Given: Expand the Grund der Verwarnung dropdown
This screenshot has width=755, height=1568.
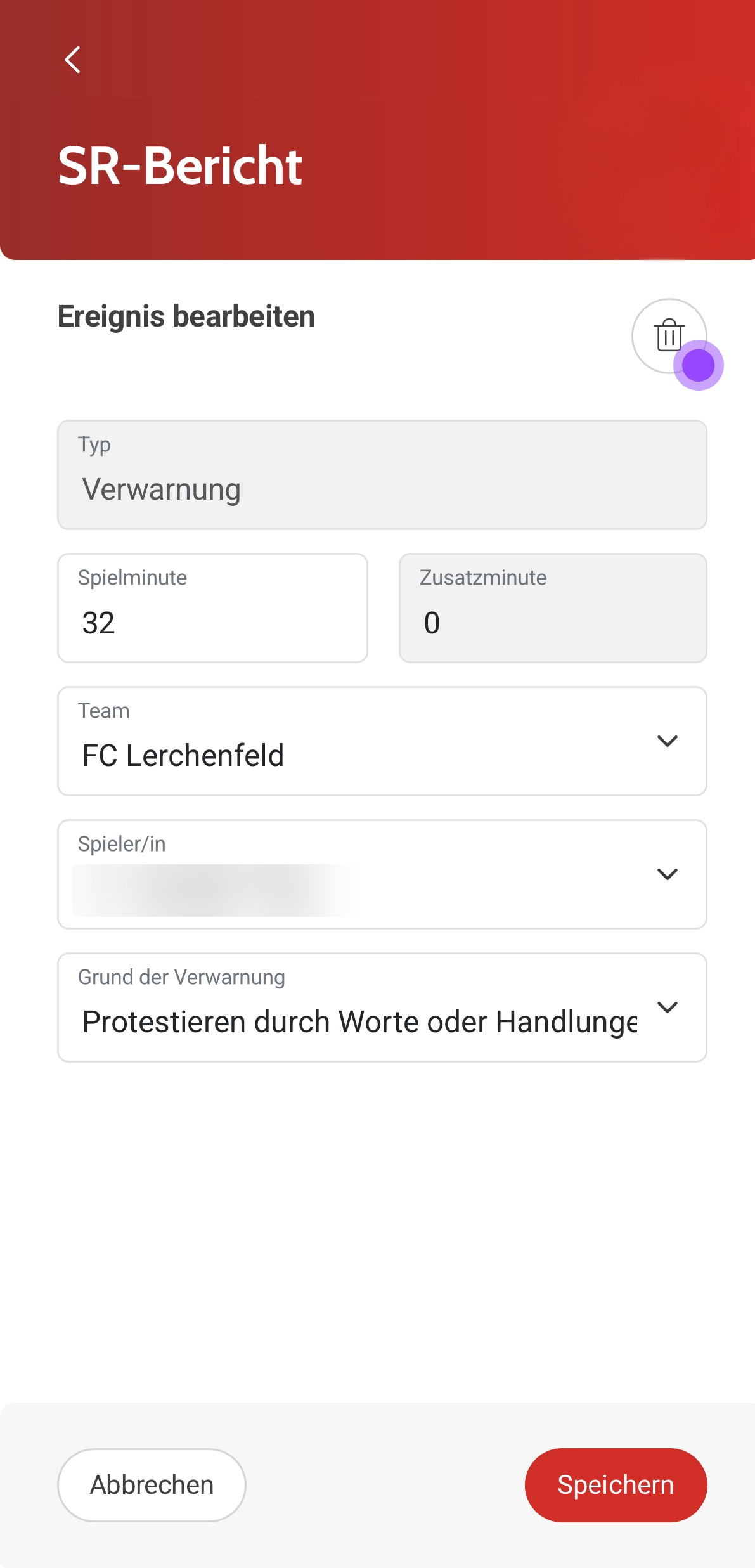Looking at the screenshot, I should pos(382,1008).
